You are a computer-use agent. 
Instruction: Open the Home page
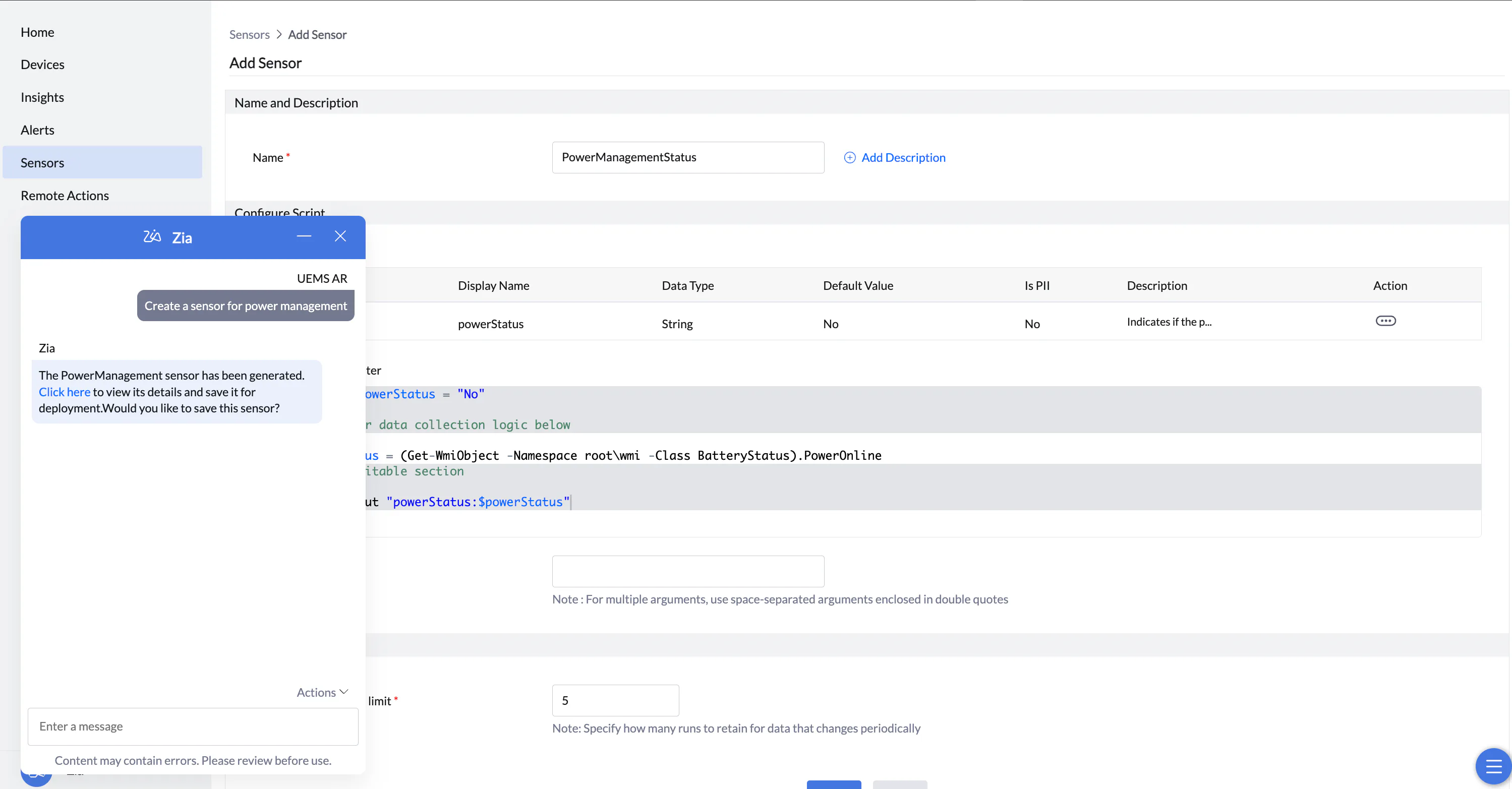(37, 32)
